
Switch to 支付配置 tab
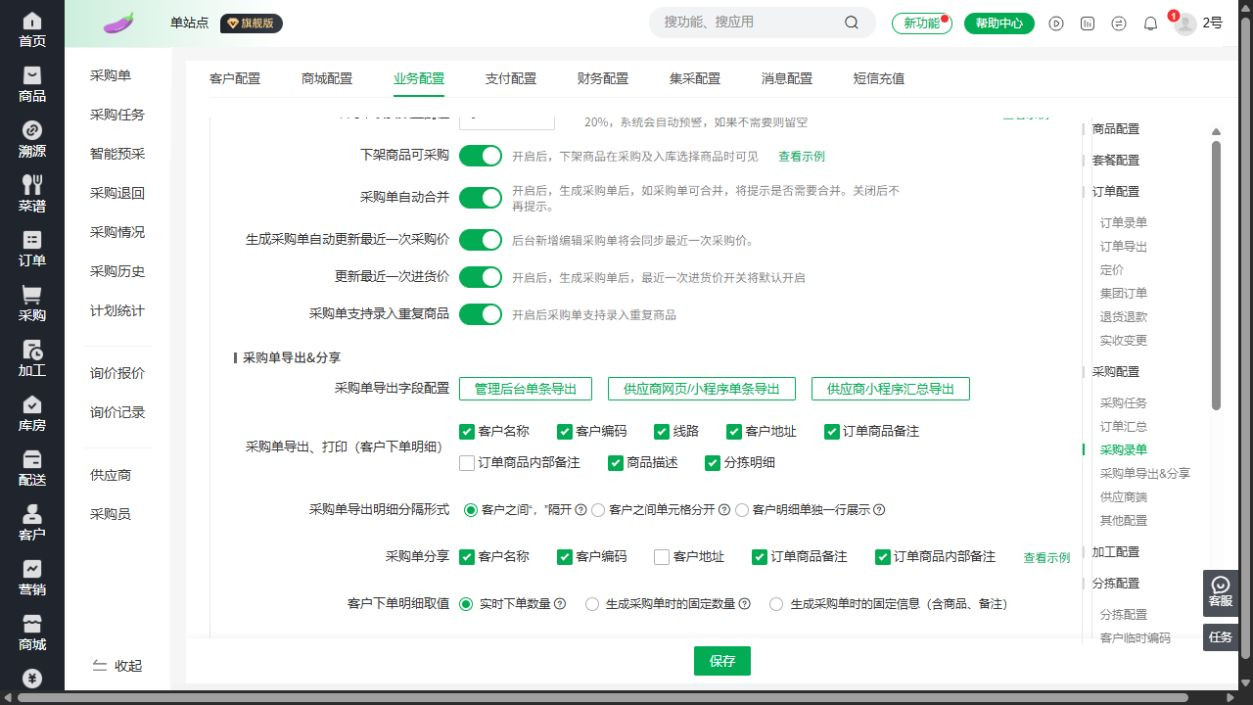click(510, 78)
